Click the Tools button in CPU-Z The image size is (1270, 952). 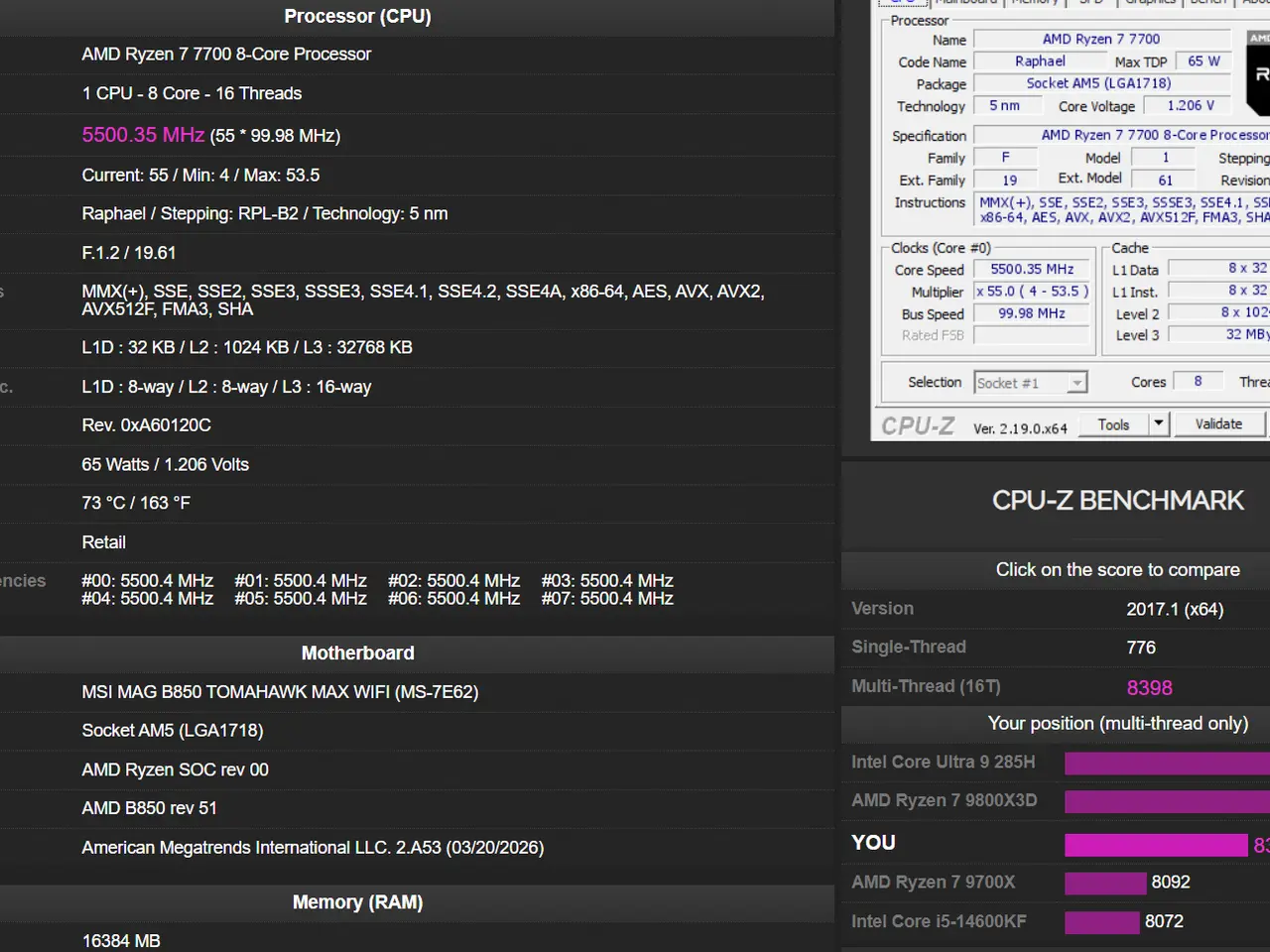[x=1113, y=424]
